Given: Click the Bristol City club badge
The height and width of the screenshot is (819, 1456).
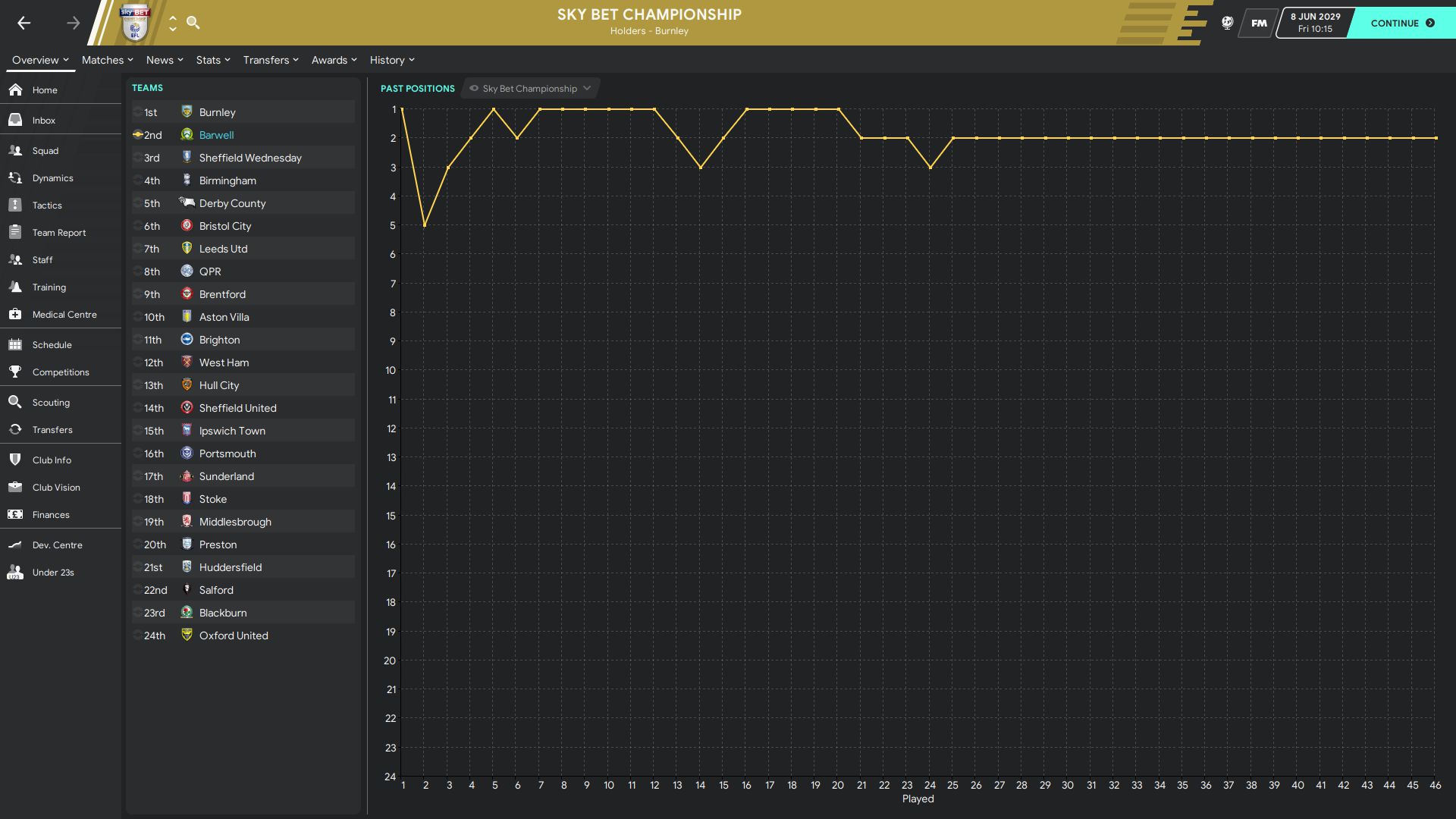Looking at the screenshot, I should click(187, 225).
